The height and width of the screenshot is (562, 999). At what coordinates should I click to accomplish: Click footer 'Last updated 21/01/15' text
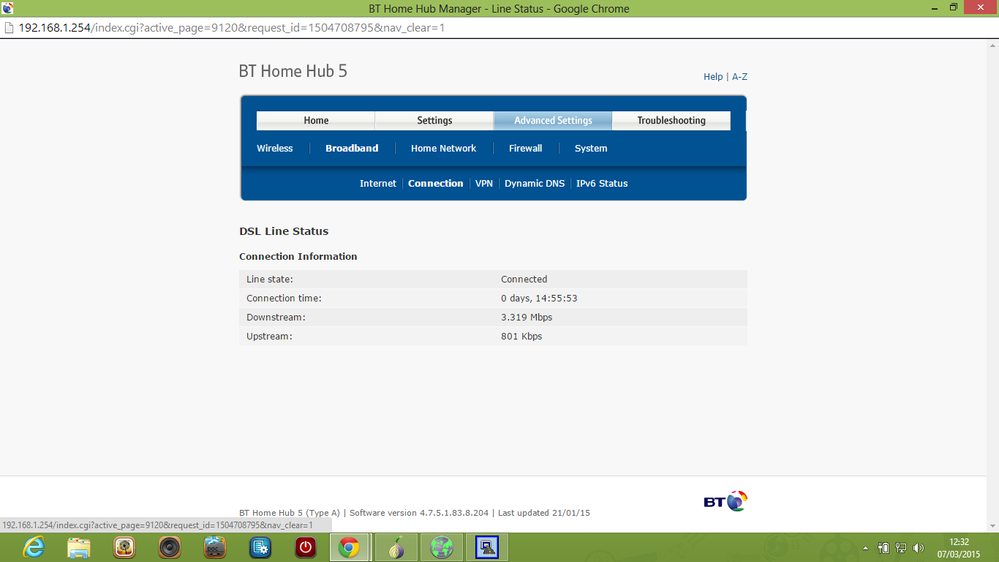click(544, 513)
